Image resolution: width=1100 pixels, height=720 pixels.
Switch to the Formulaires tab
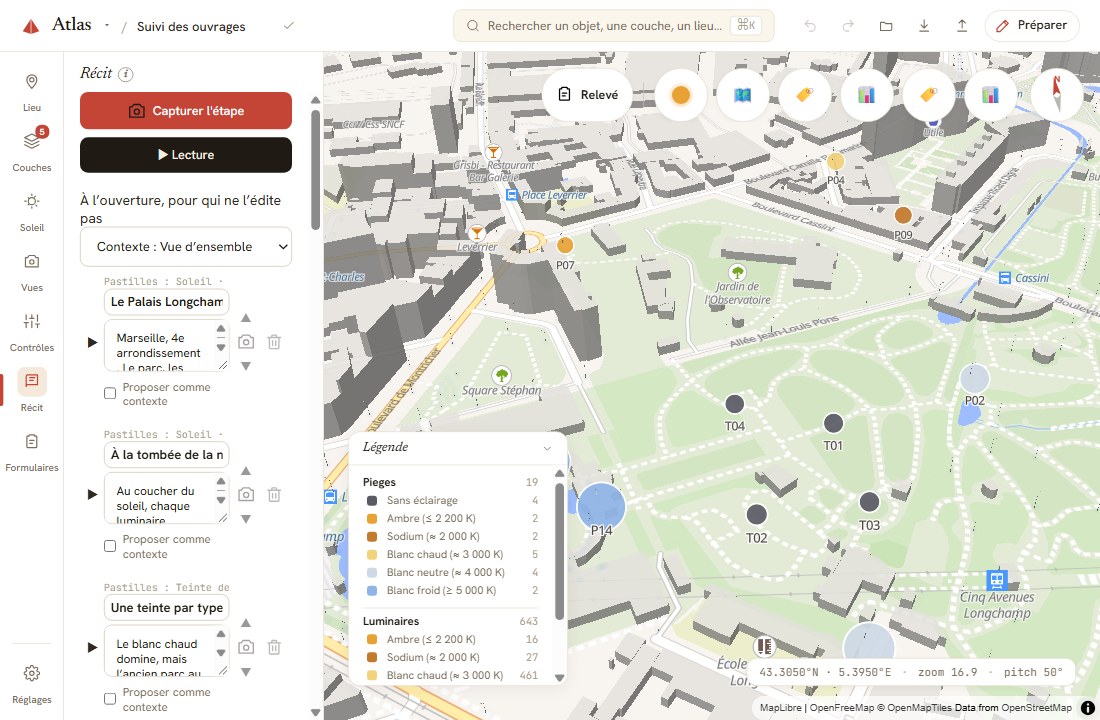point(32,451)
